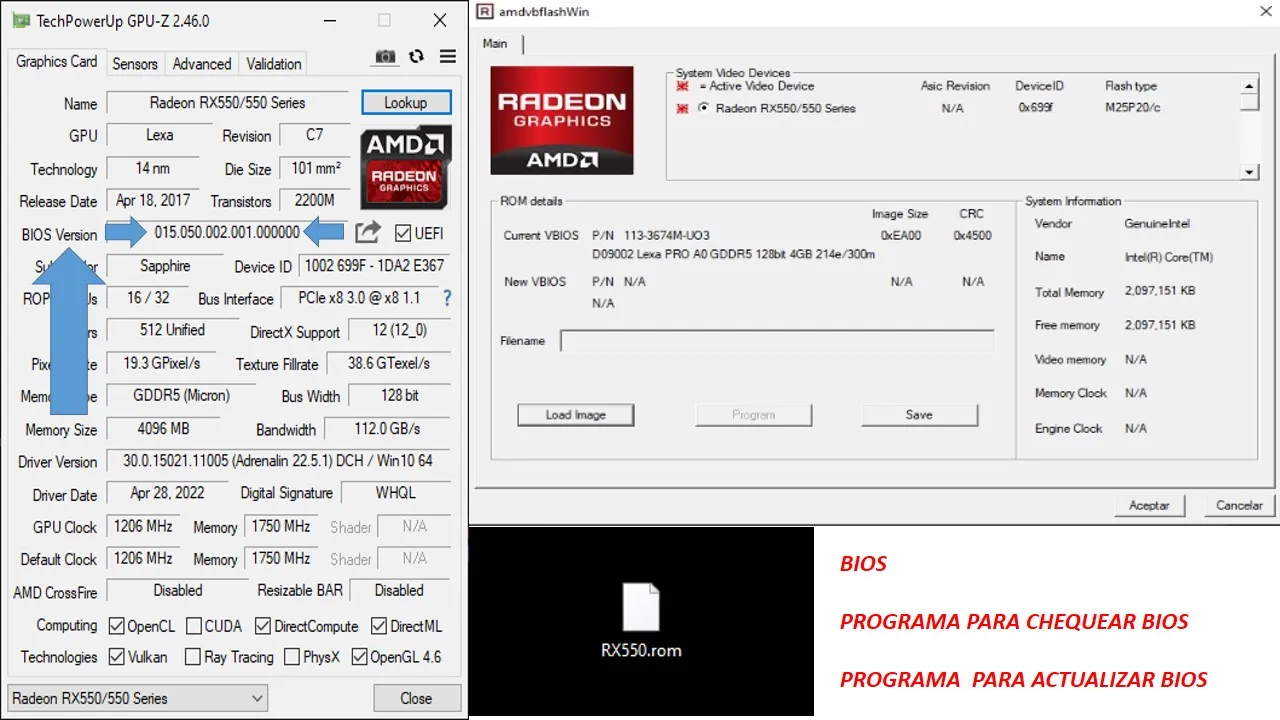1280x720 pixels.
Task: Click device list scroll down arrow
Action: click(x=1249, y=173)
